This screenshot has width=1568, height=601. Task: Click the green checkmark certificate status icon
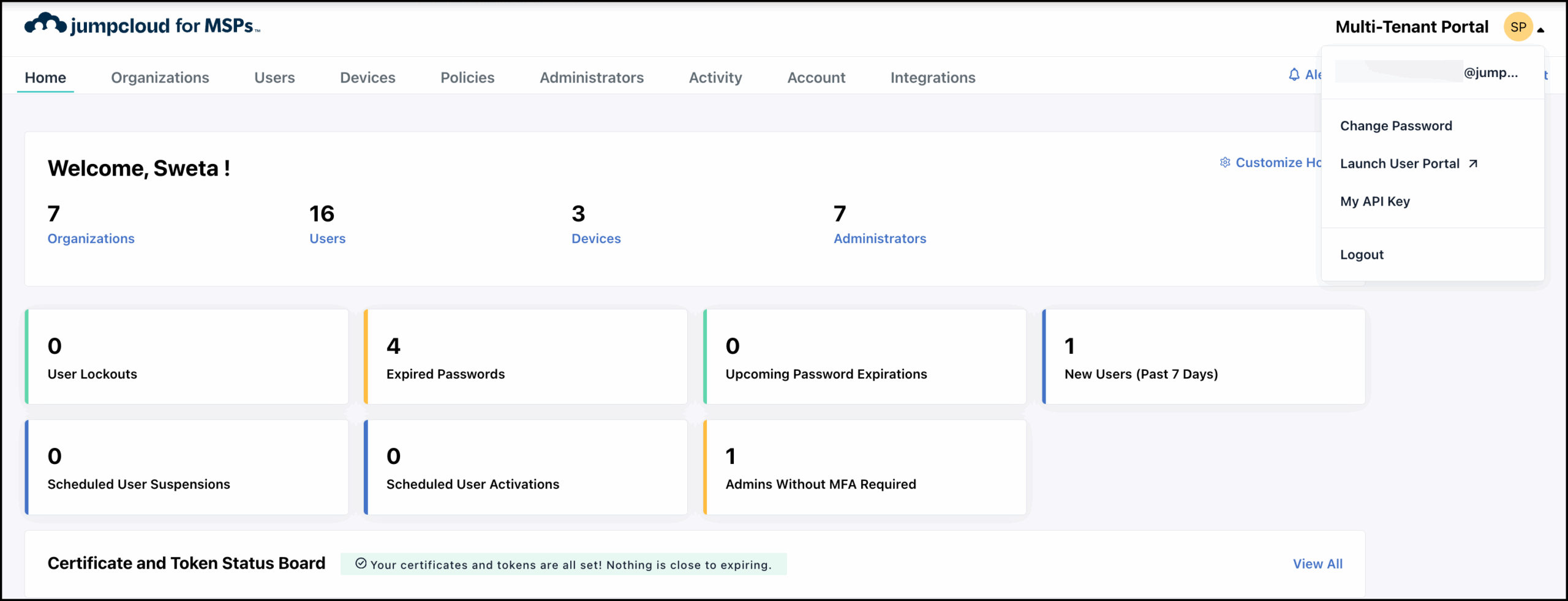click(x=361, y=564)
